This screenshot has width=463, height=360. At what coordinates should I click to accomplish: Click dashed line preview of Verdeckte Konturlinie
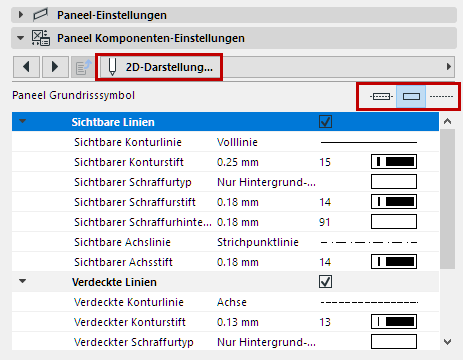coord(369,302)
